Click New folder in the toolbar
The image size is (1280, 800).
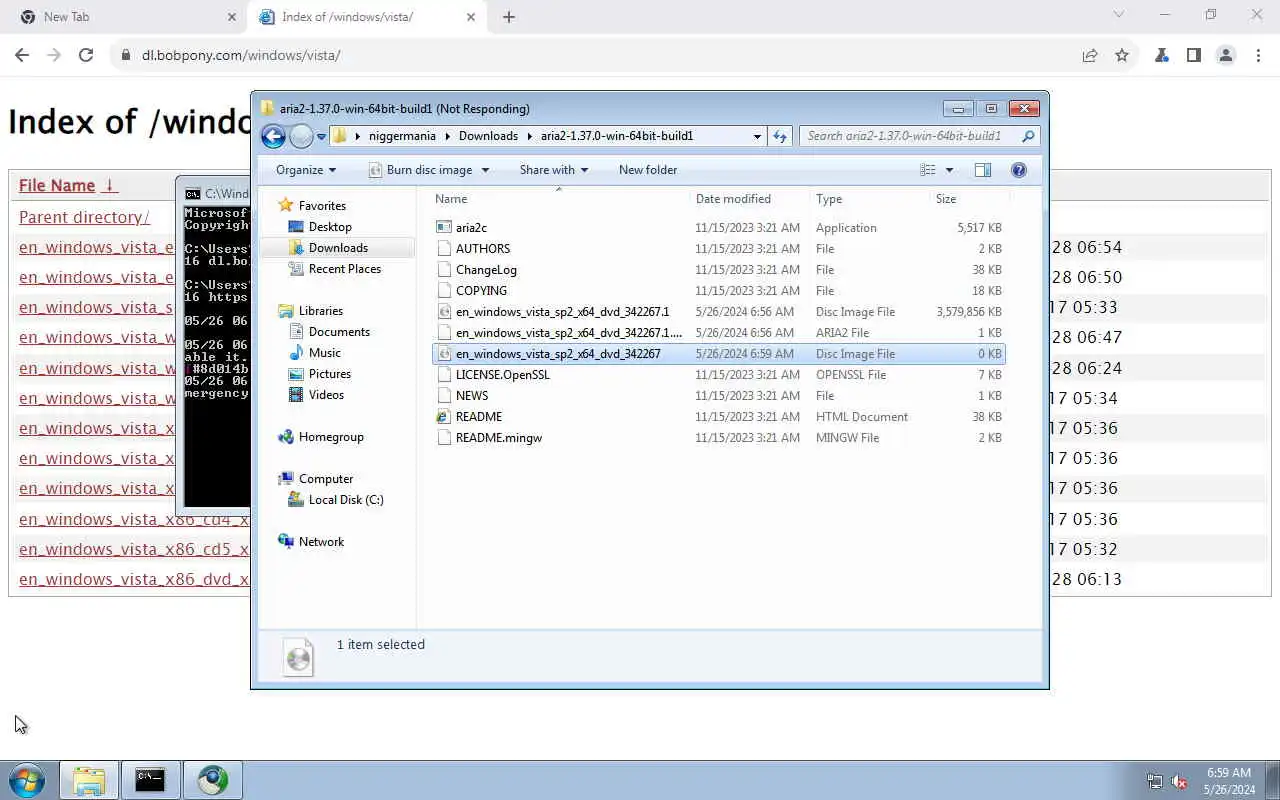[648, 170]
